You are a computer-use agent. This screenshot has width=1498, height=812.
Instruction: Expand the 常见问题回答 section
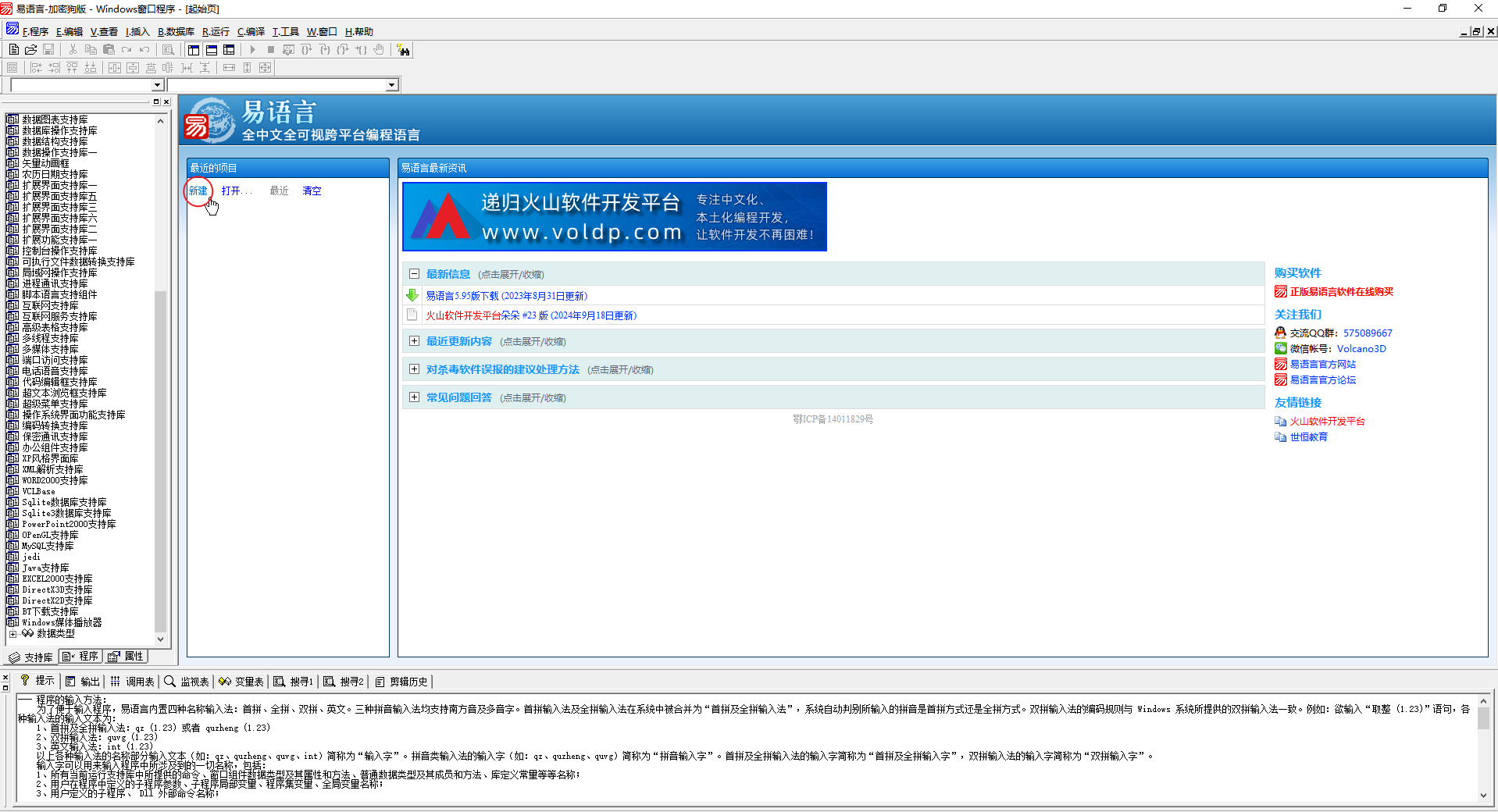tap(414, 397)
